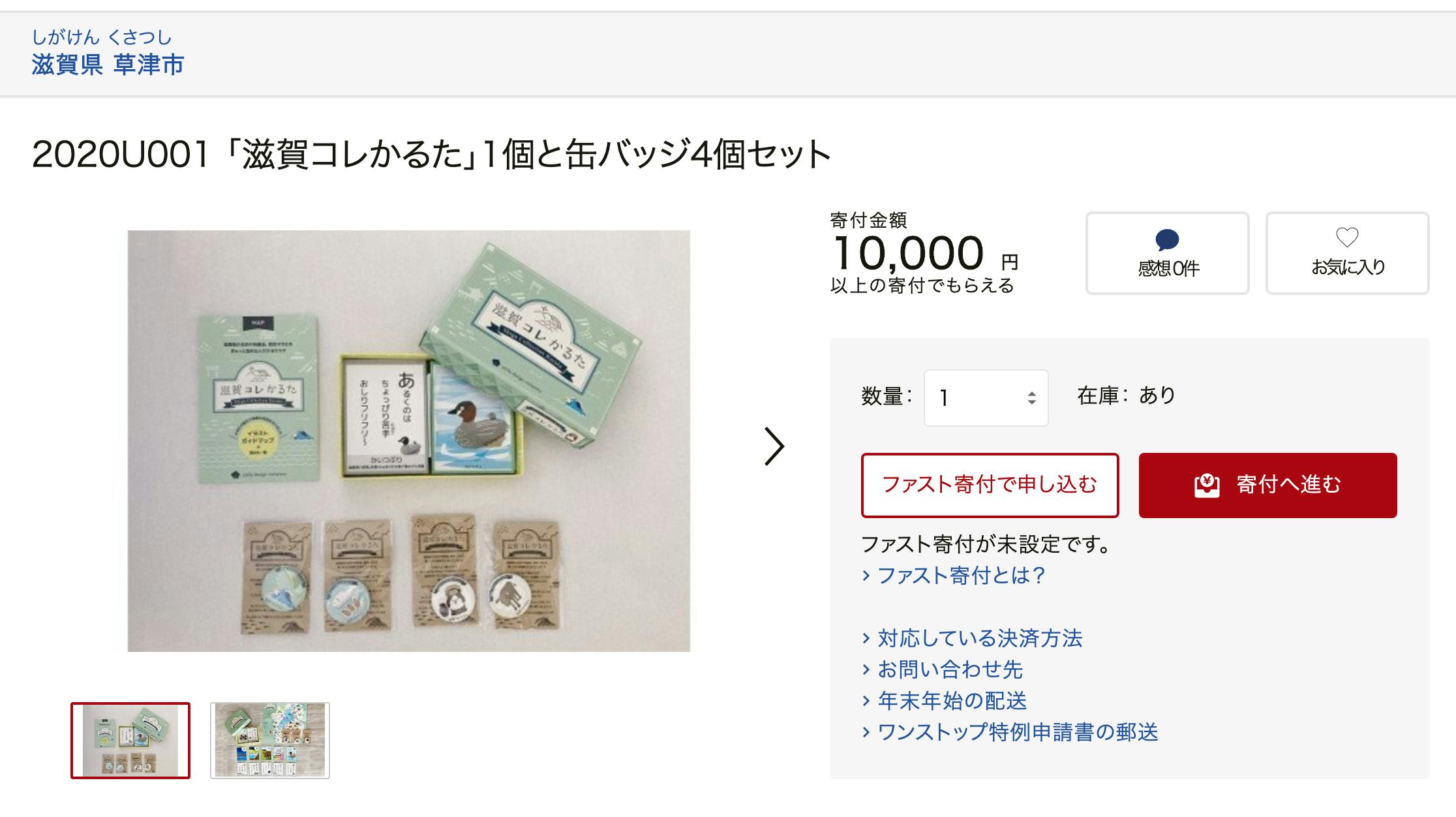Open 対応している決済方法 link
1456x817 pixels.
[x=980, y=638]
